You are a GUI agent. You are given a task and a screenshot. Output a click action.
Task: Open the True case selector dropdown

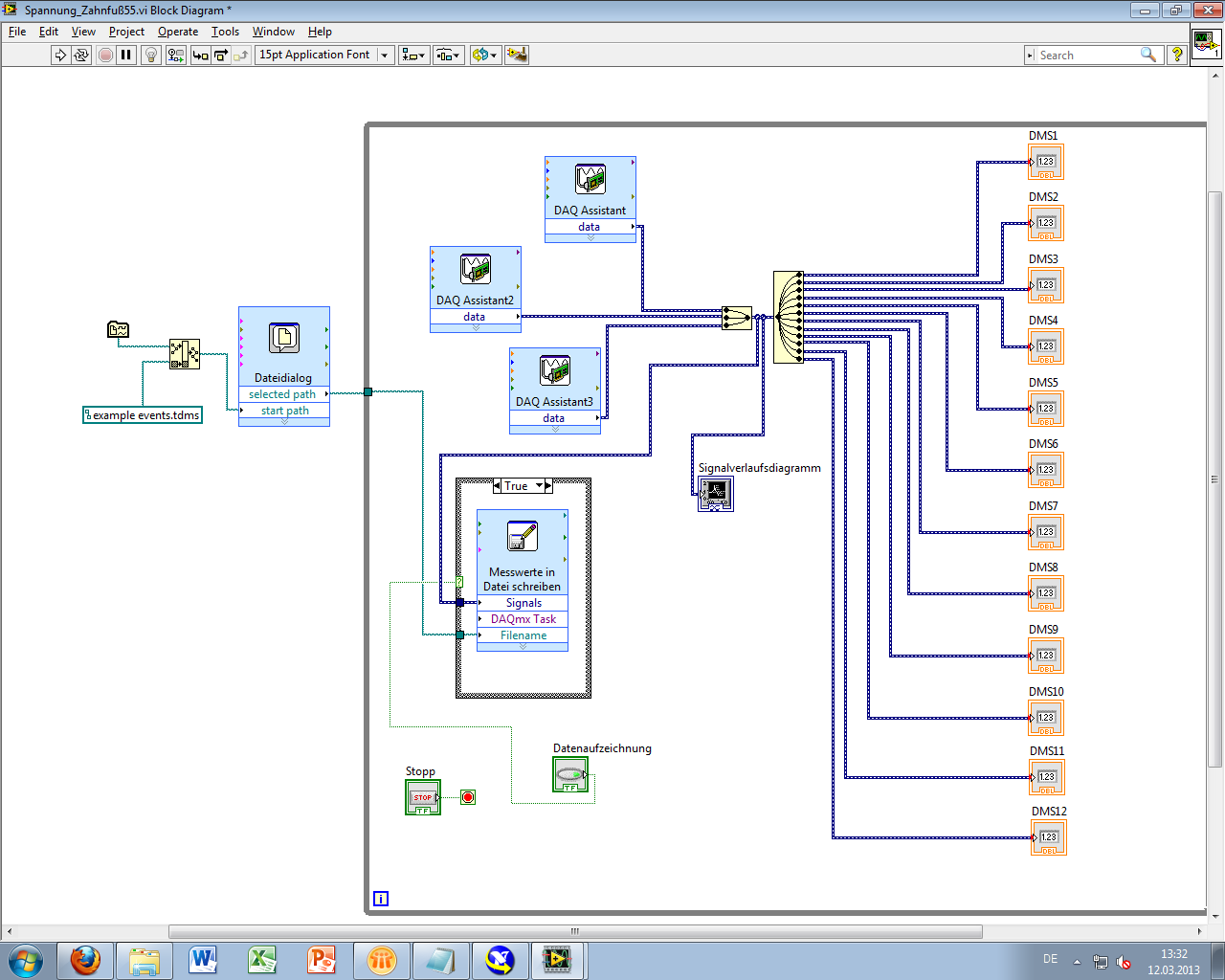pos(539,486)
